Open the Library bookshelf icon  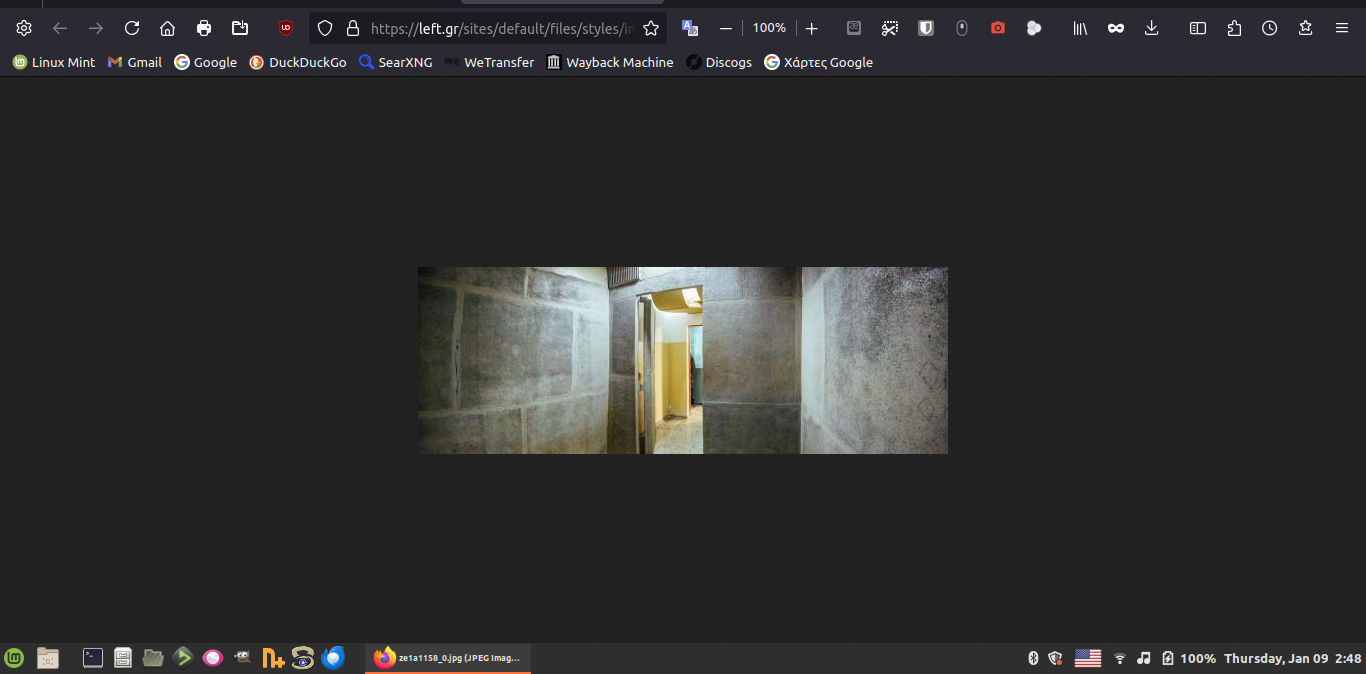click(x=1080, y=28)
